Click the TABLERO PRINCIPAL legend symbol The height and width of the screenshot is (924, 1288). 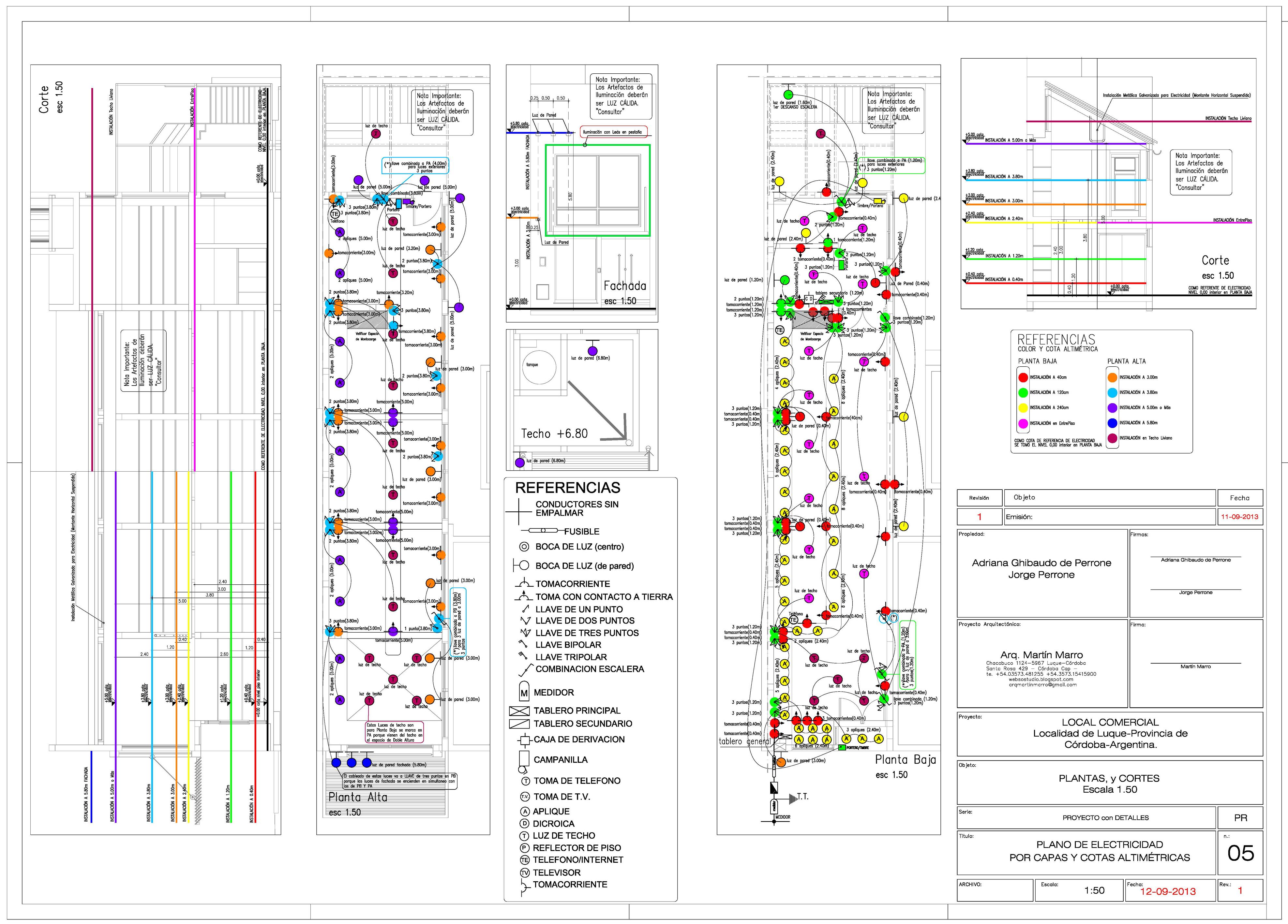[x=520, y=711]
